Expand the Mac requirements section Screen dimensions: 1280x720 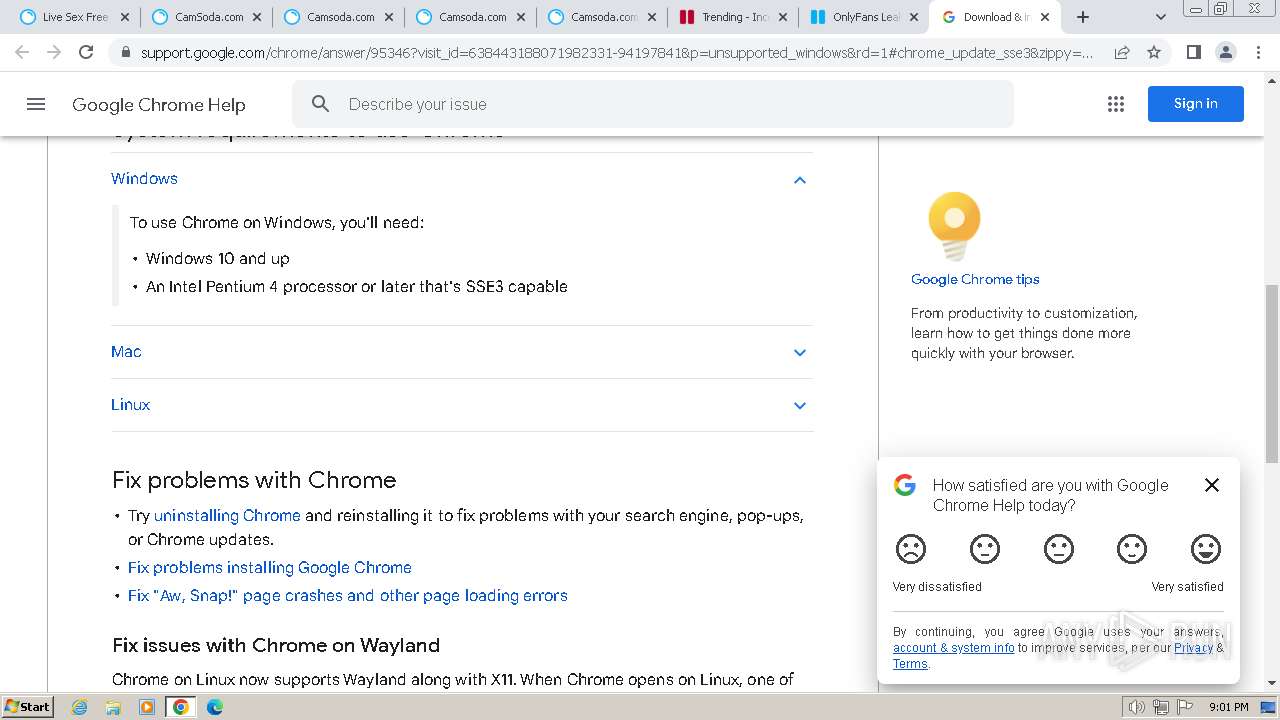pyautogui.click(x=800, y=352)
